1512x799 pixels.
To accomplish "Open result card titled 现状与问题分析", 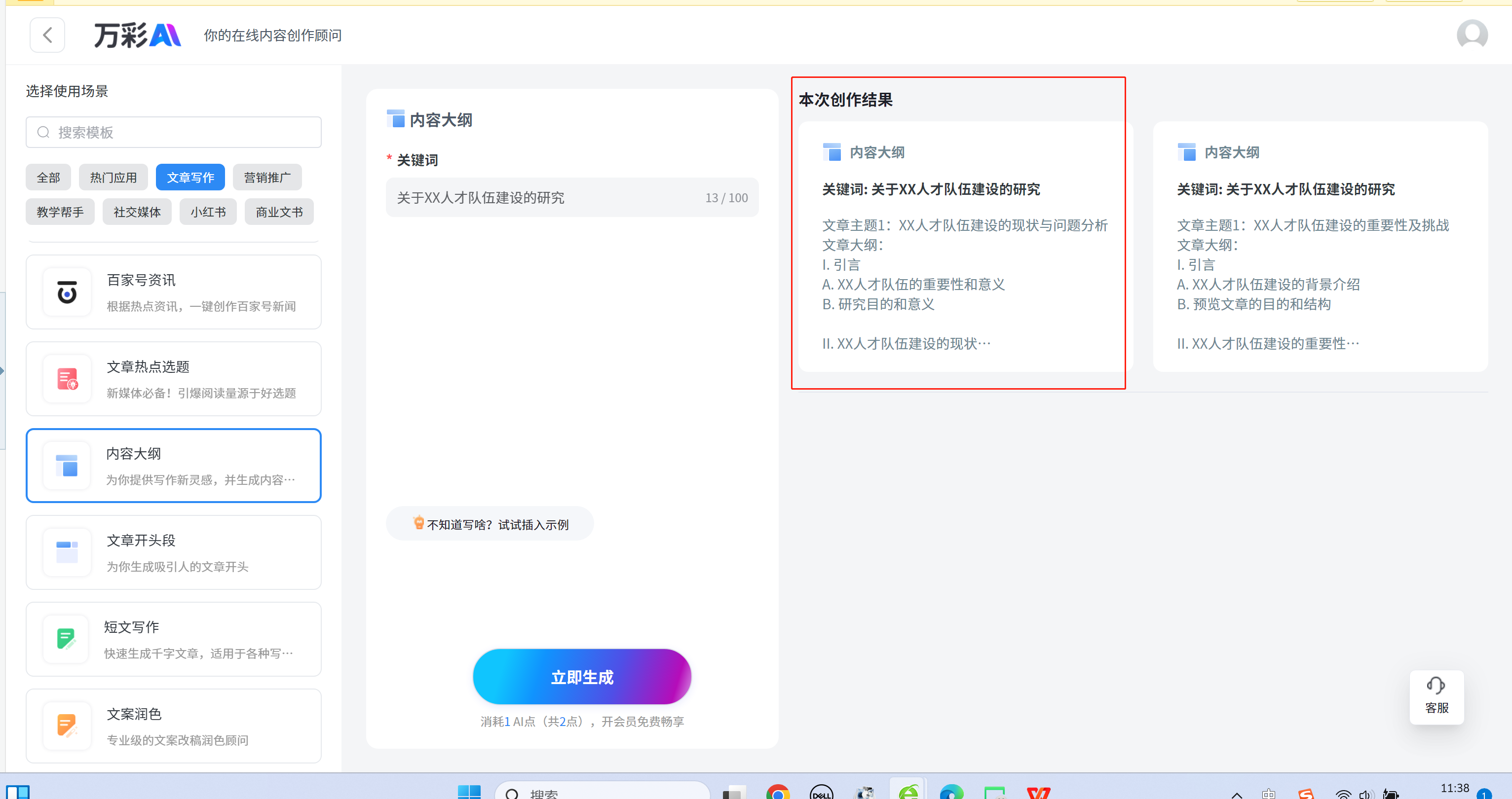I will (965, 247).
